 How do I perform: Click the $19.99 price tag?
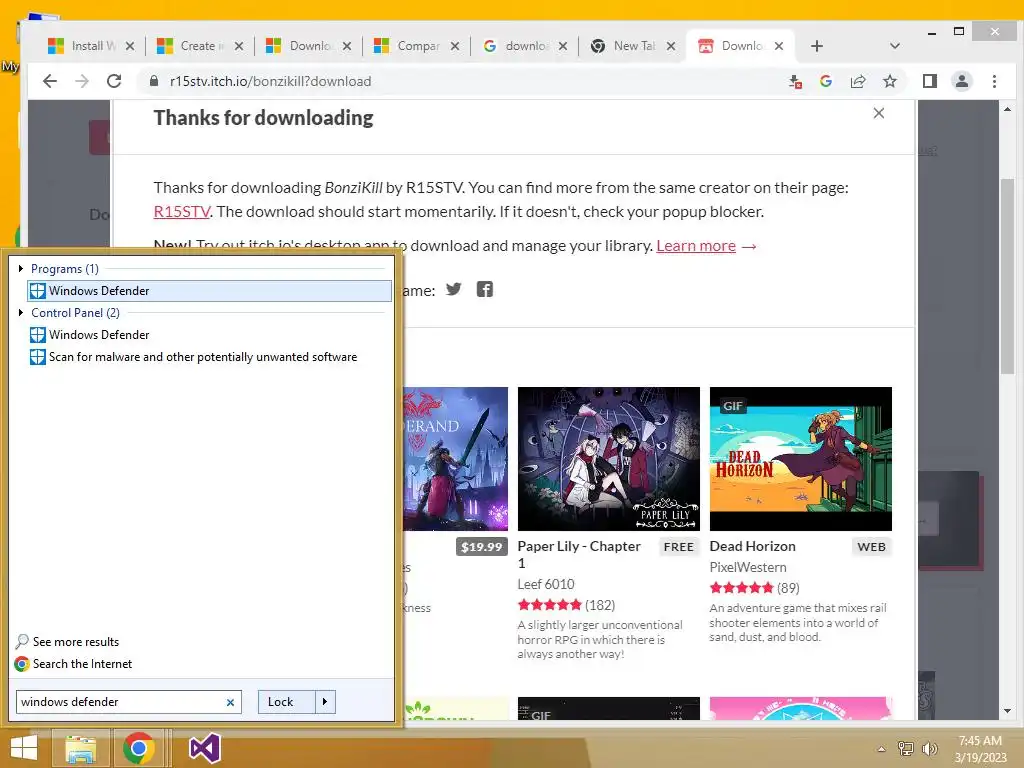coord(482,547)
